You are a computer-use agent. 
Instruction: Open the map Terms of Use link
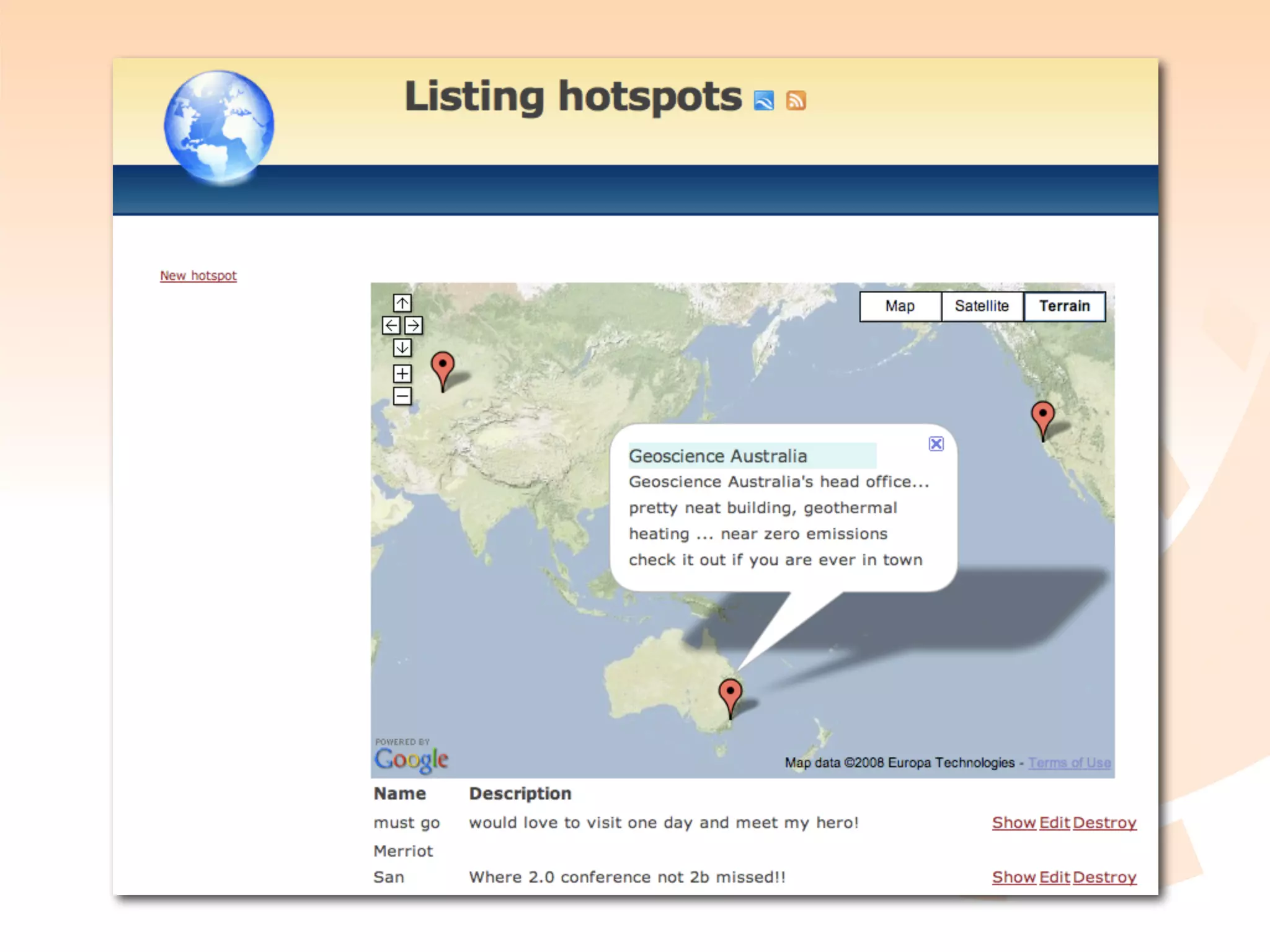coord(1069,763)
